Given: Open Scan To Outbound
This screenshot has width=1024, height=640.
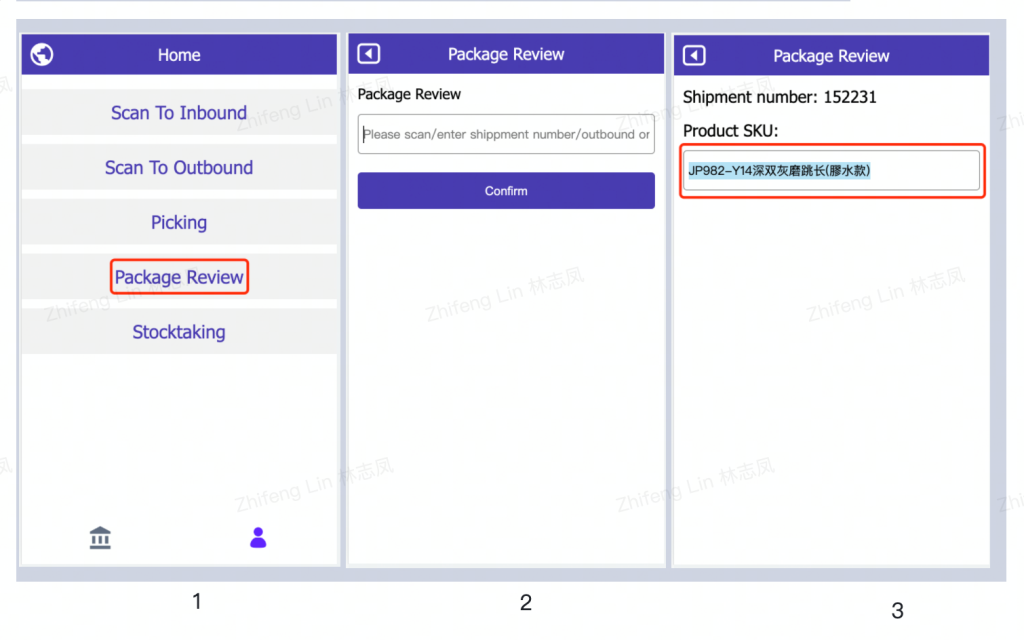Looking at the screenshot, I should coord(179,167).
